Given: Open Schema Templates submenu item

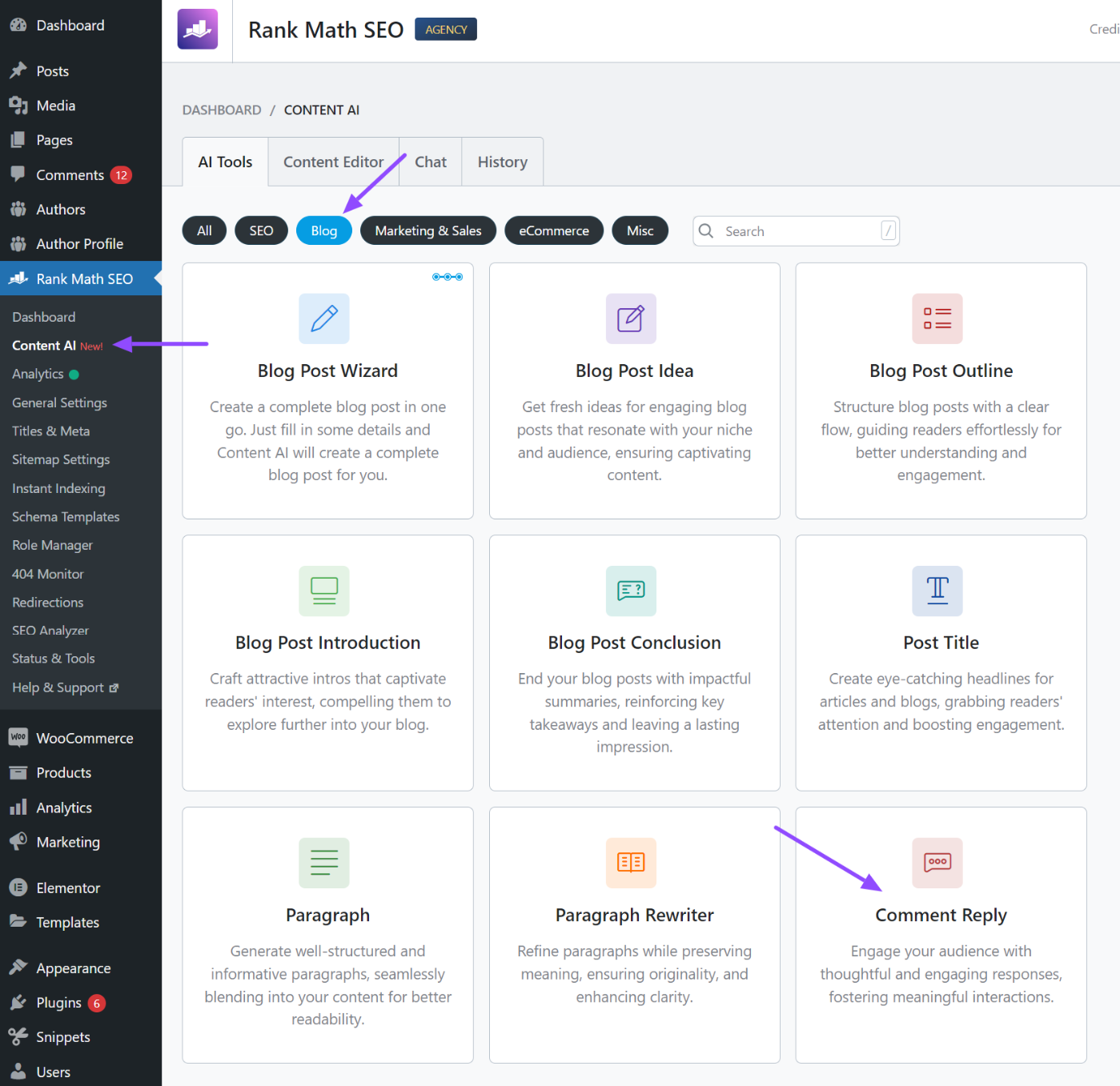Looking at the screenshot, I should tap(66, 517).
